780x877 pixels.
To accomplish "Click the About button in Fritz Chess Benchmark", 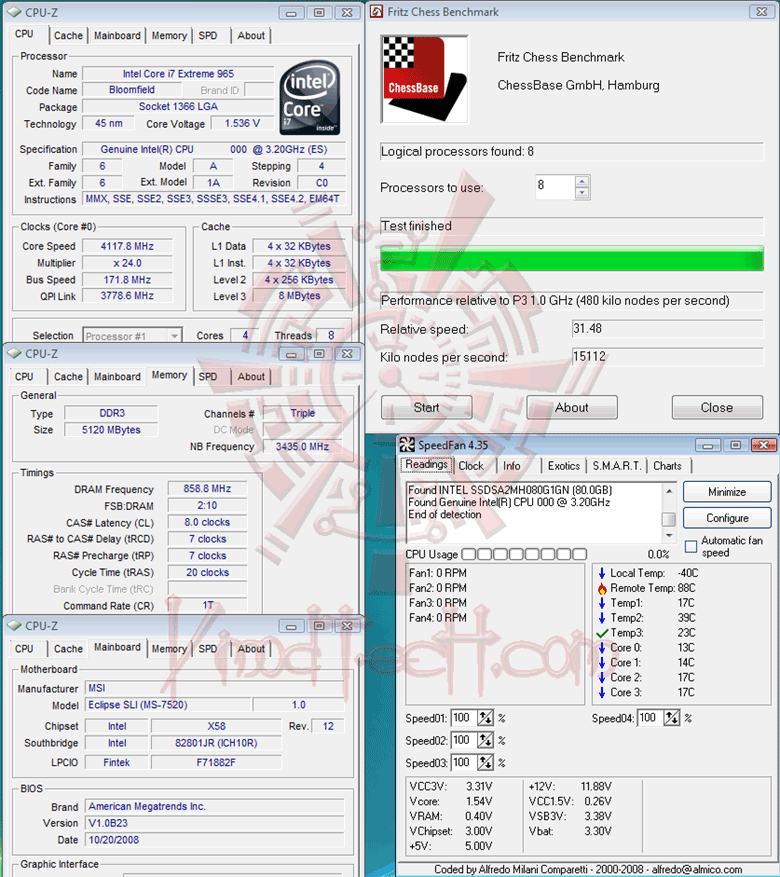I will 571,408.
